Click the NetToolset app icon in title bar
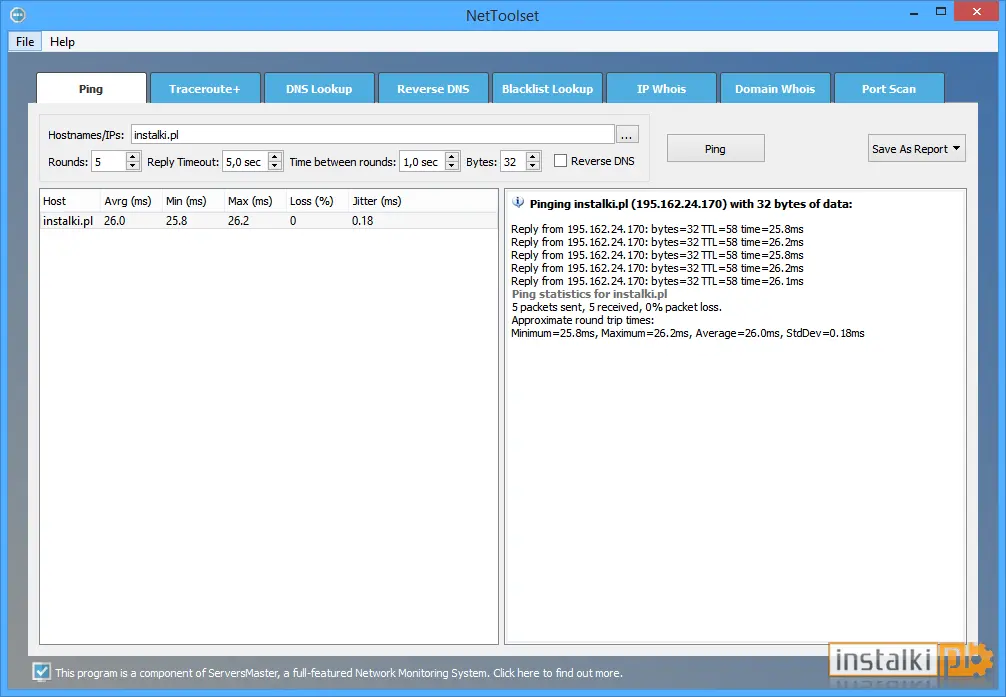Viewport: 1006px width, 697px height. click(18, 14)
